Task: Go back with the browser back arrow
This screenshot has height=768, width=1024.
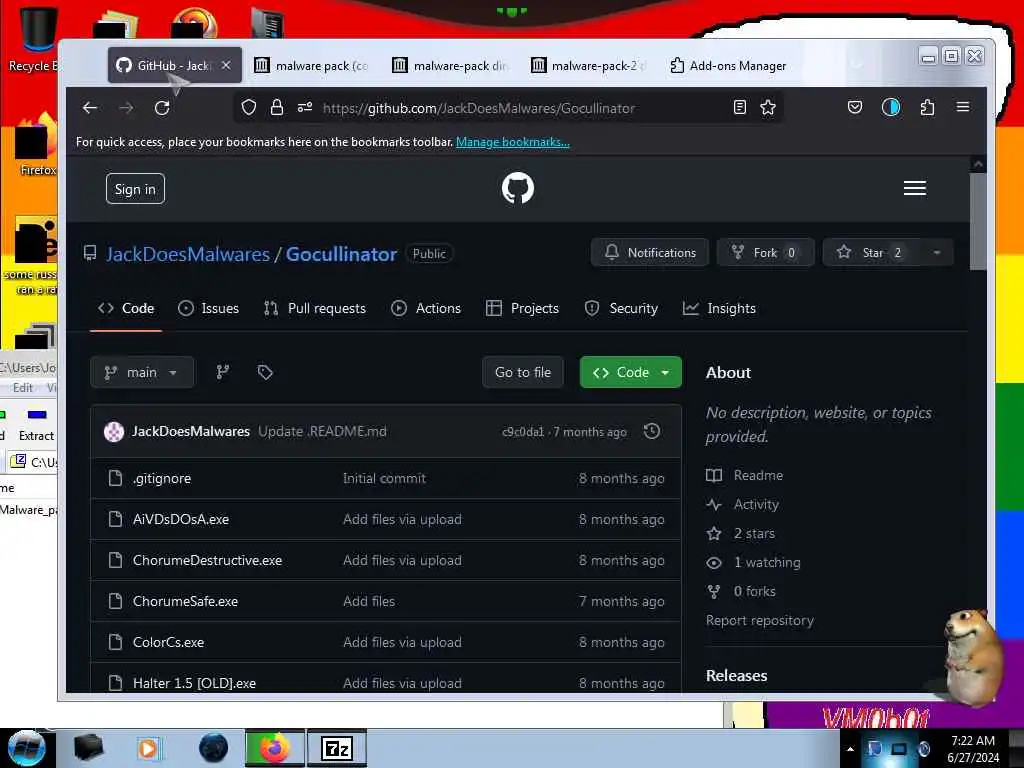Action: pos(90,108)
